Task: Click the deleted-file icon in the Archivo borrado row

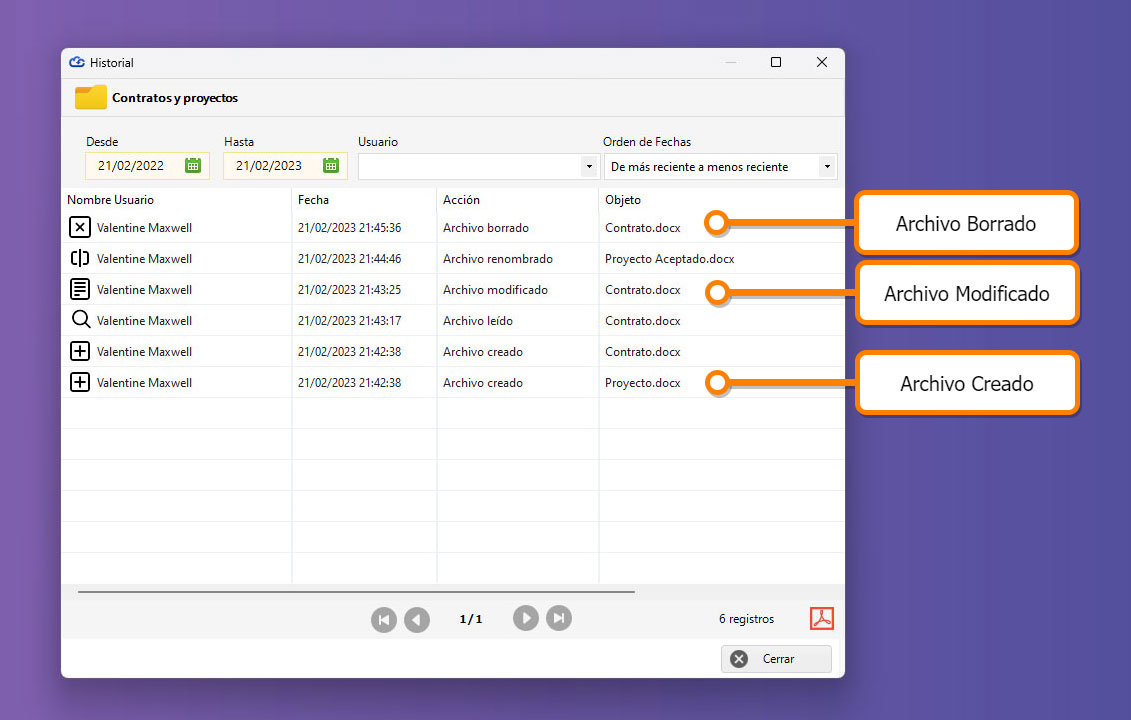Action: [x=80, y=227]
